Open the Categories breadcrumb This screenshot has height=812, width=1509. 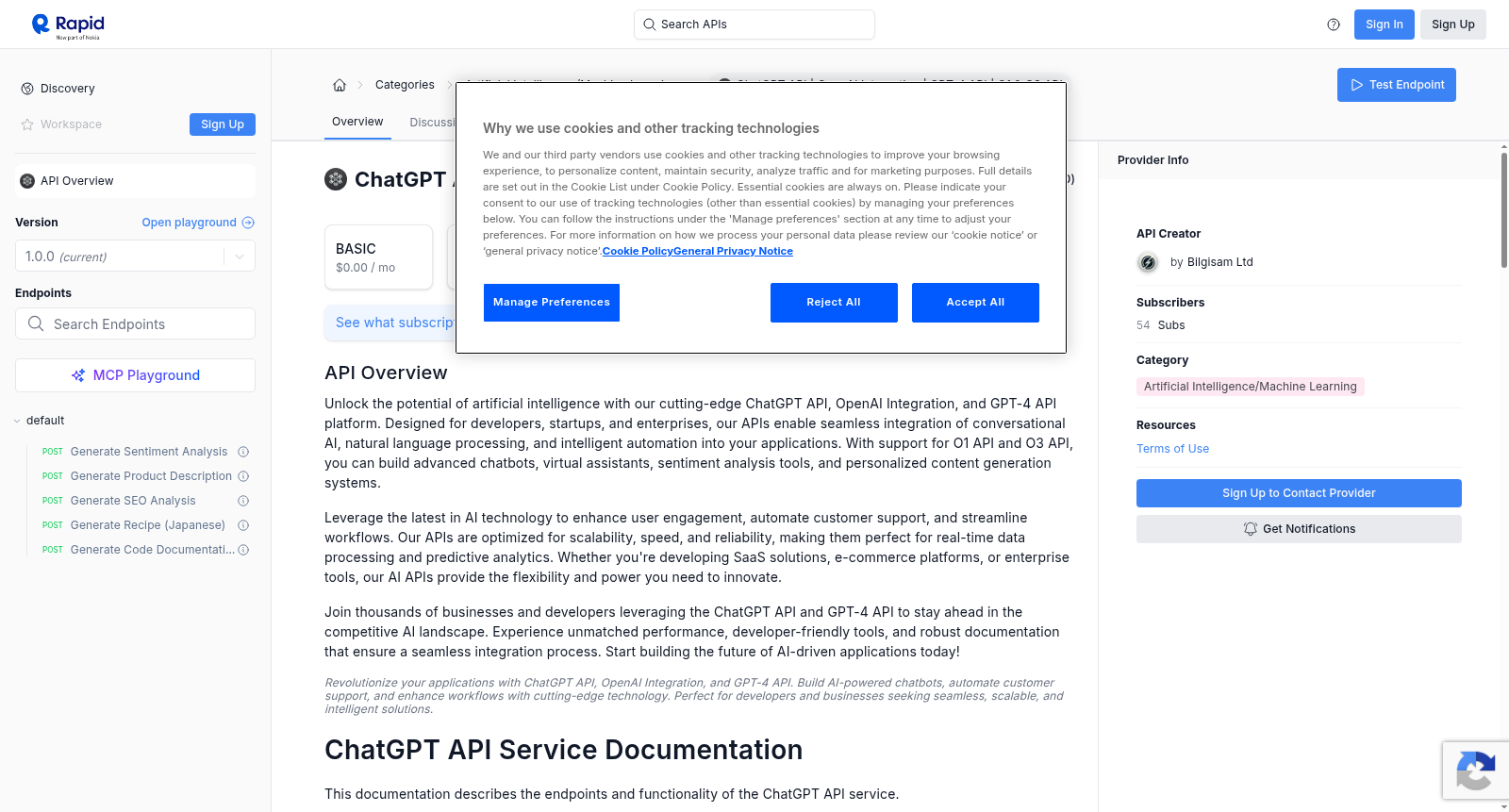[x=405, y=85]
